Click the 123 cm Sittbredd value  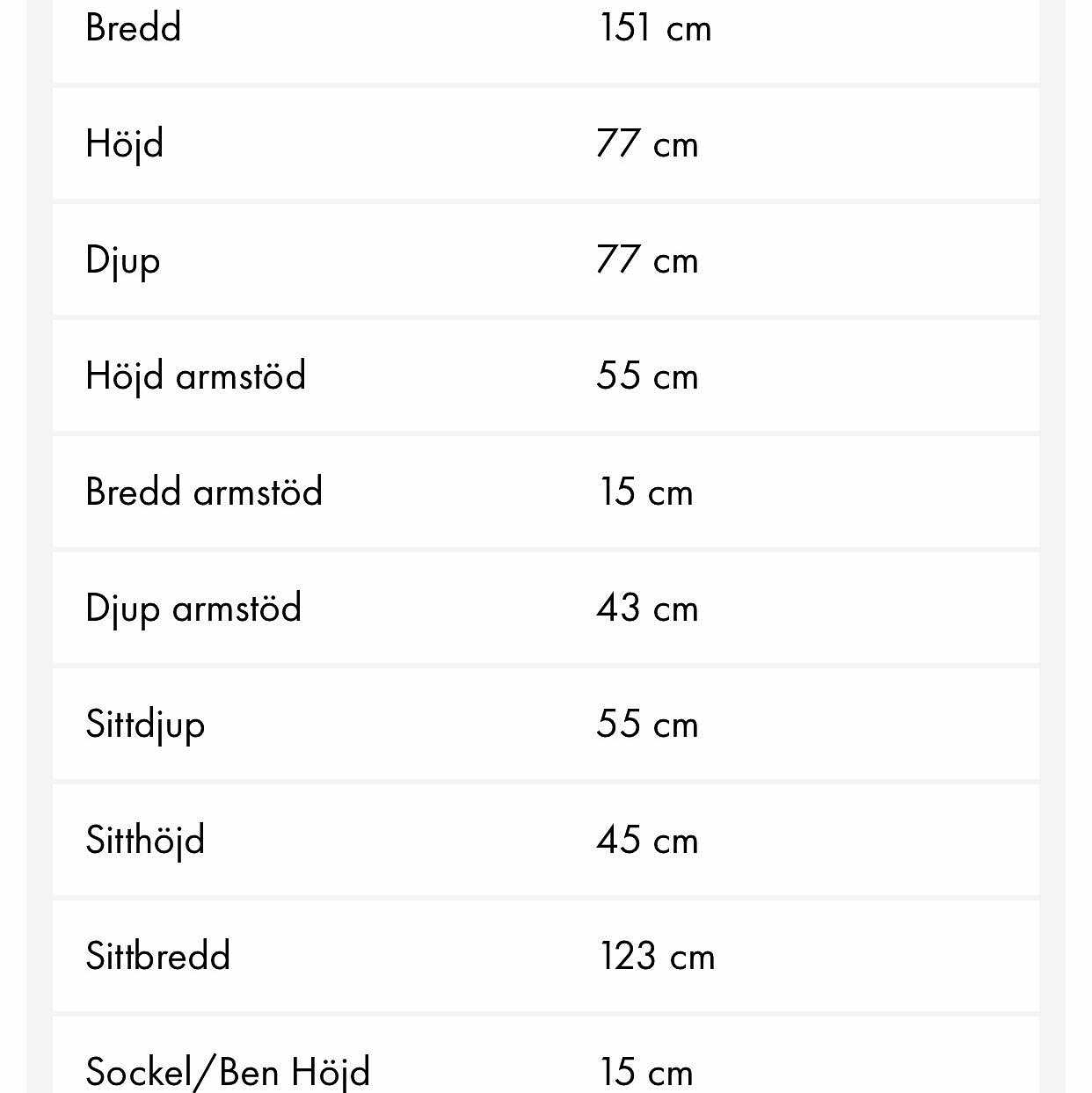click(658, 956)
